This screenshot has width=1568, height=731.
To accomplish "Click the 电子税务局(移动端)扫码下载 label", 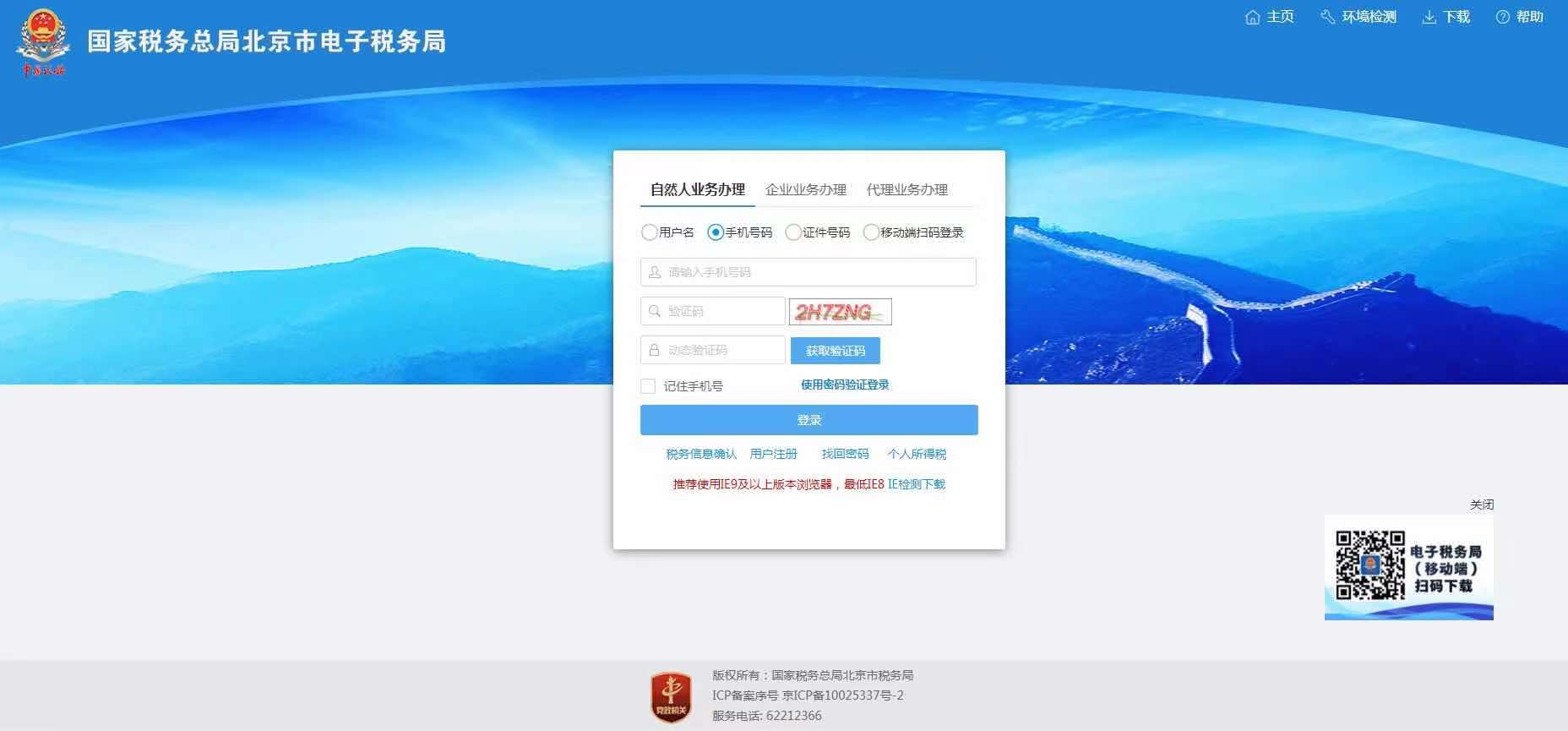I will point(1445,569).
